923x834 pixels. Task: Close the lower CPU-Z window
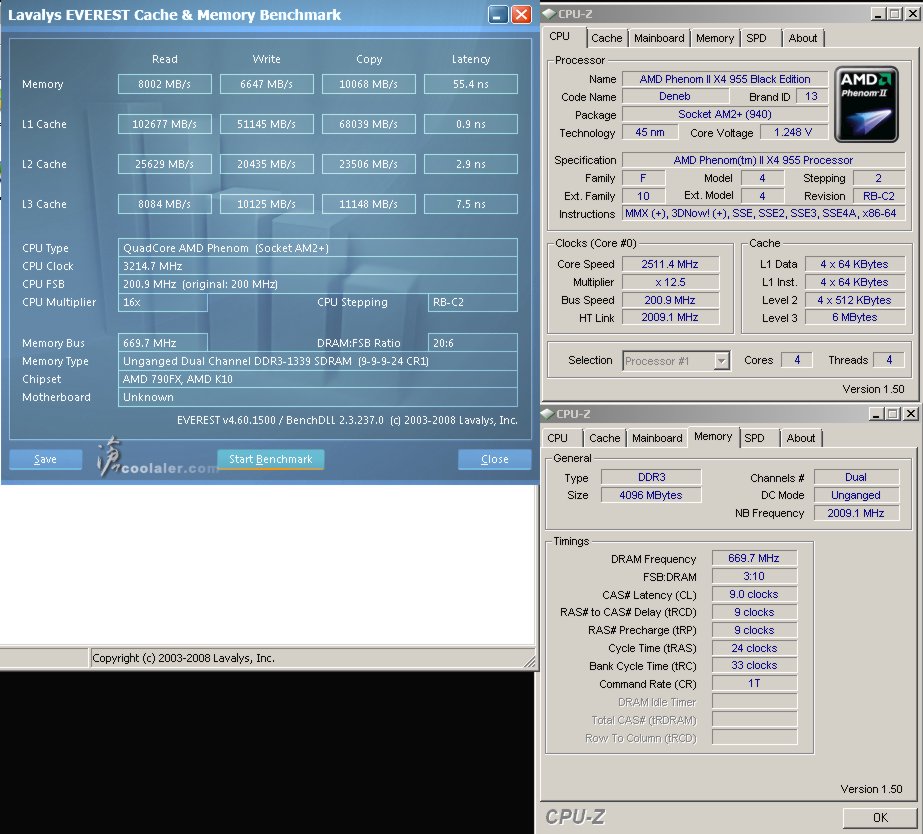910,414
